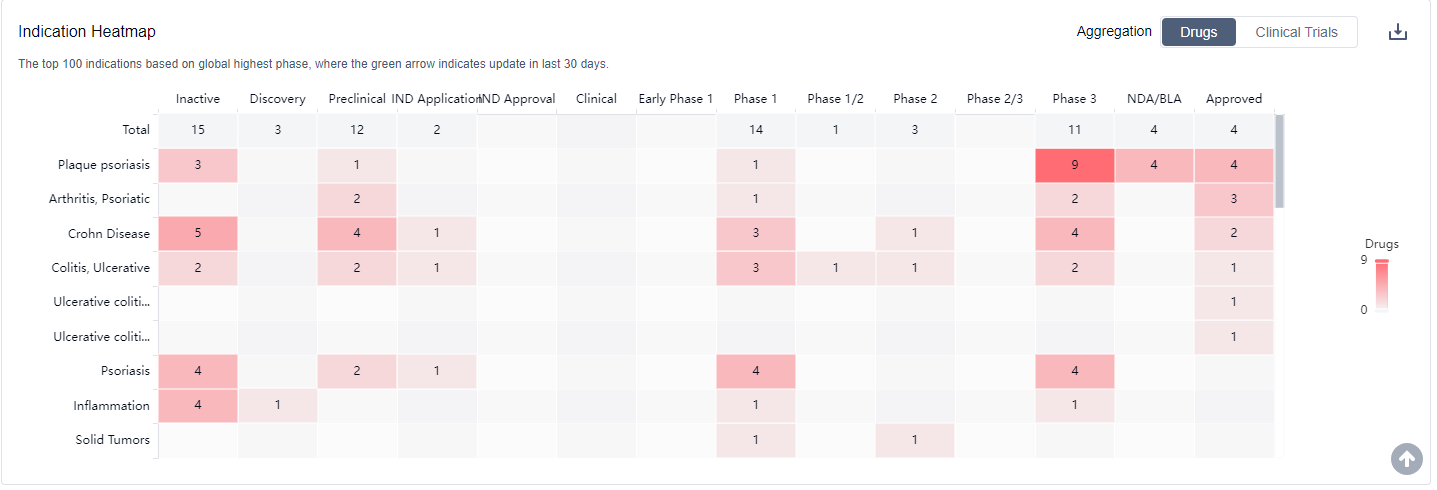Image resolution: width=1437 pixels, height=490 pixels.
Task: Click the scroll-to-top arrow button
Action: [x=1406, y=459]
